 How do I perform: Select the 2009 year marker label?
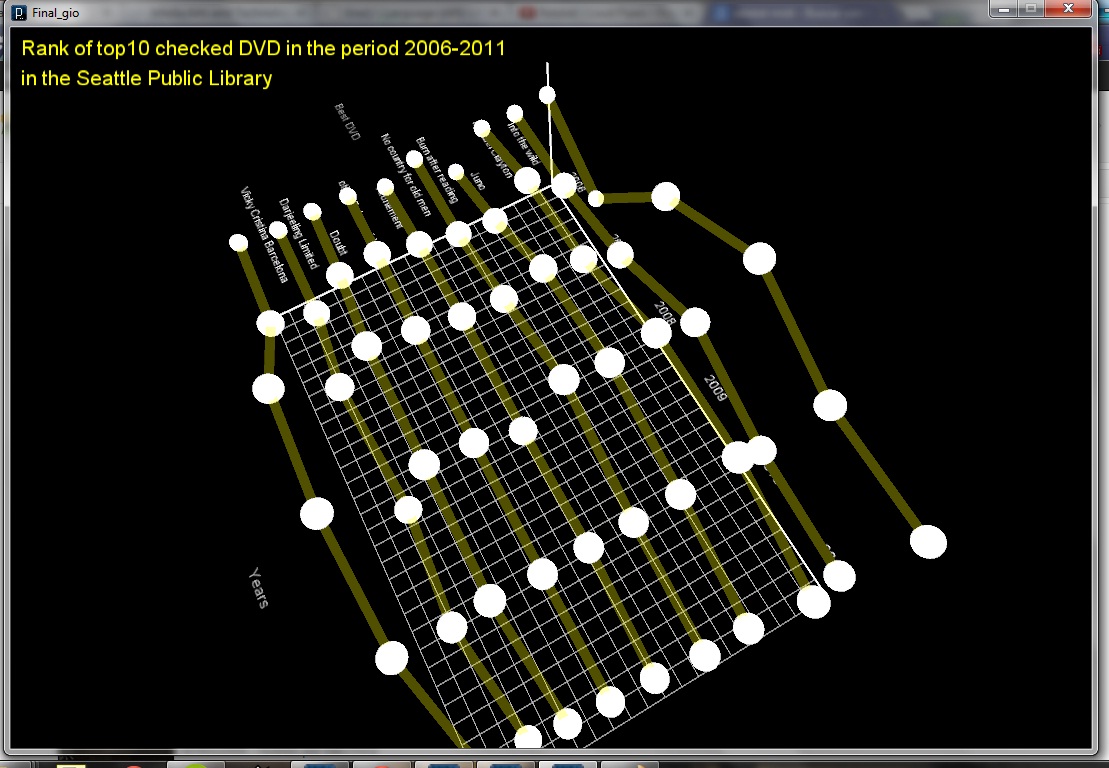pos(714,388)
